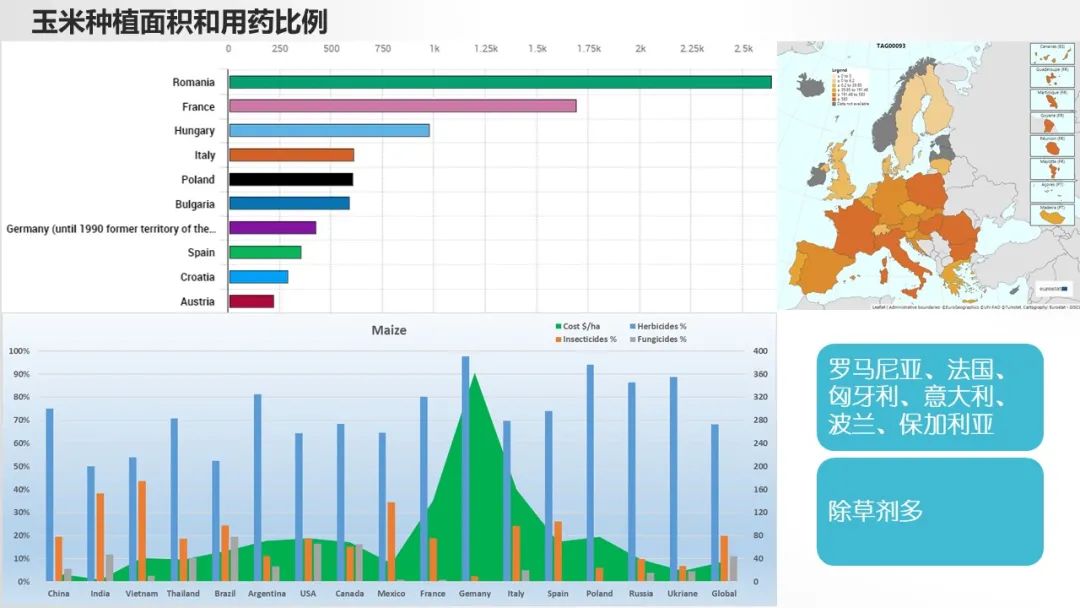Select the crimson Austria bar
This screenshot has width=1080, height=608.
pos(251,301)
